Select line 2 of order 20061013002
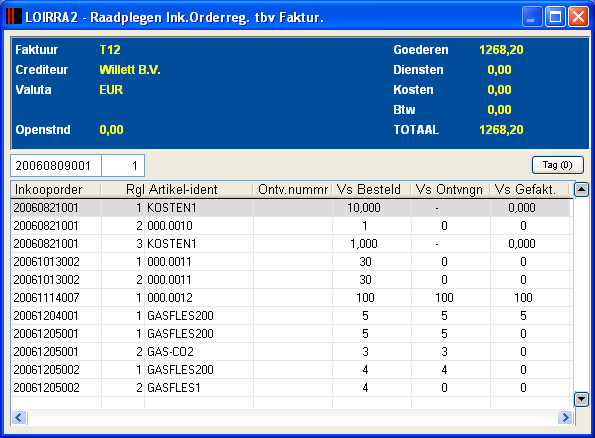This screenshot has height=438, width=595. pyautogui.click(x=290, y=280)
